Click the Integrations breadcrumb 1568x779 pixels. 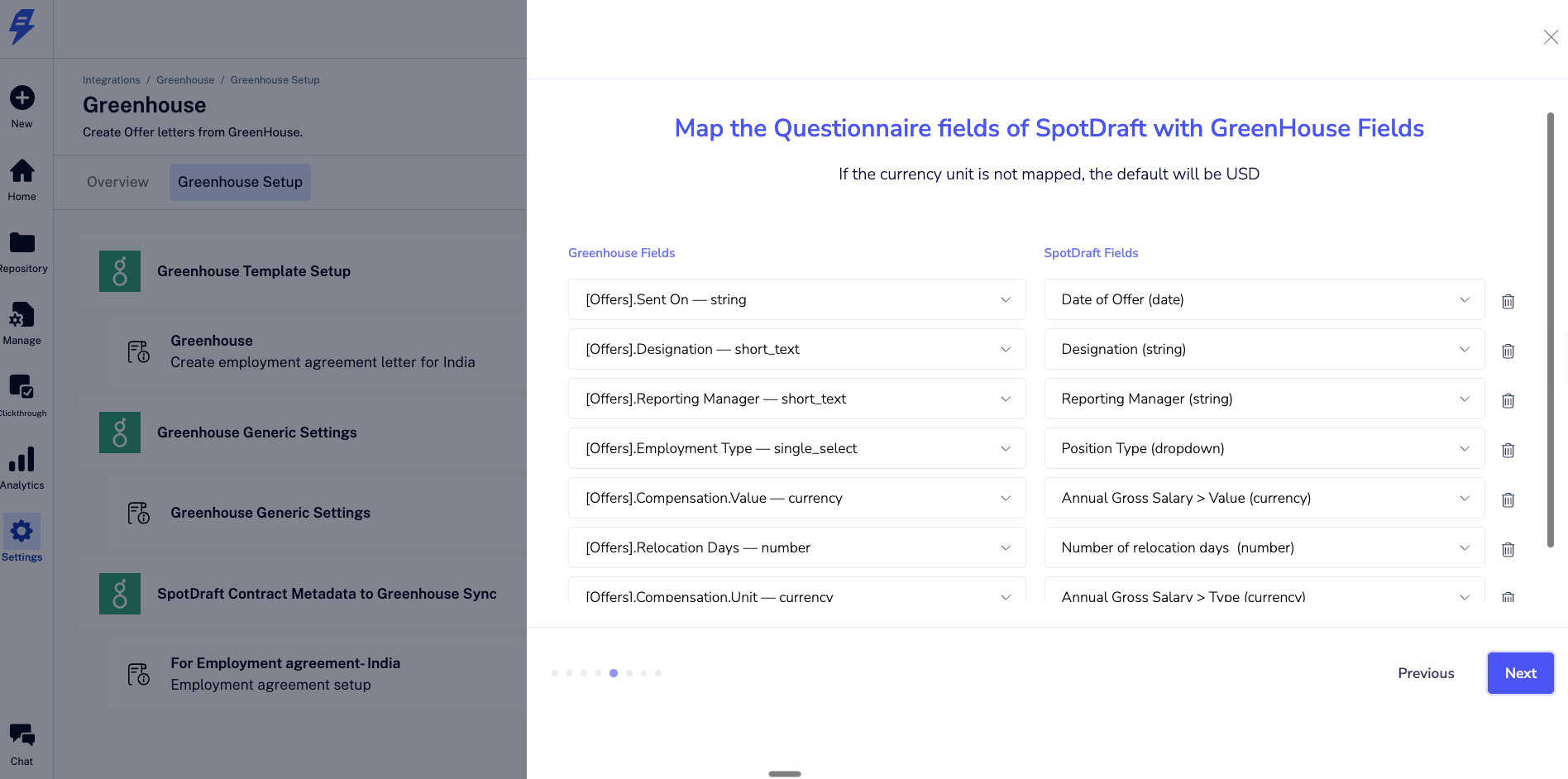112,80
